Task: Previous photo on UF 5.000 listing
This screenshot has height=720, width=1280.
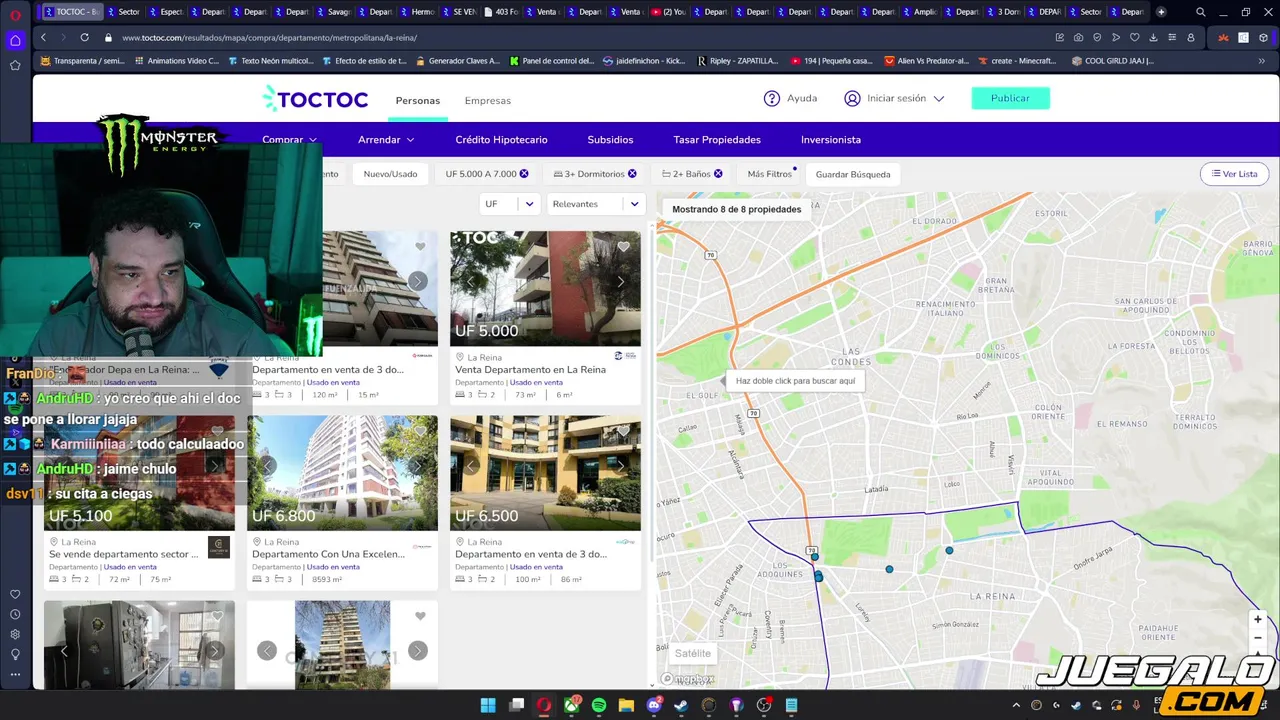Action: coord(471,282)
